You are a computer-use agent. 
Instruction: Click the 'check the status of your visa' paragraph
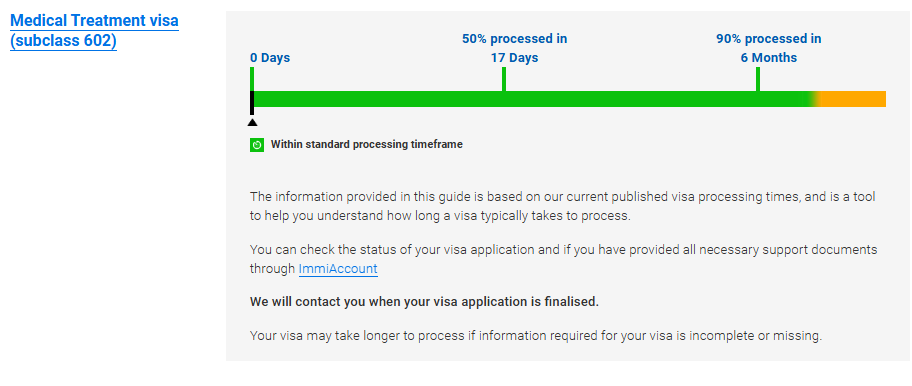(564, 259)
